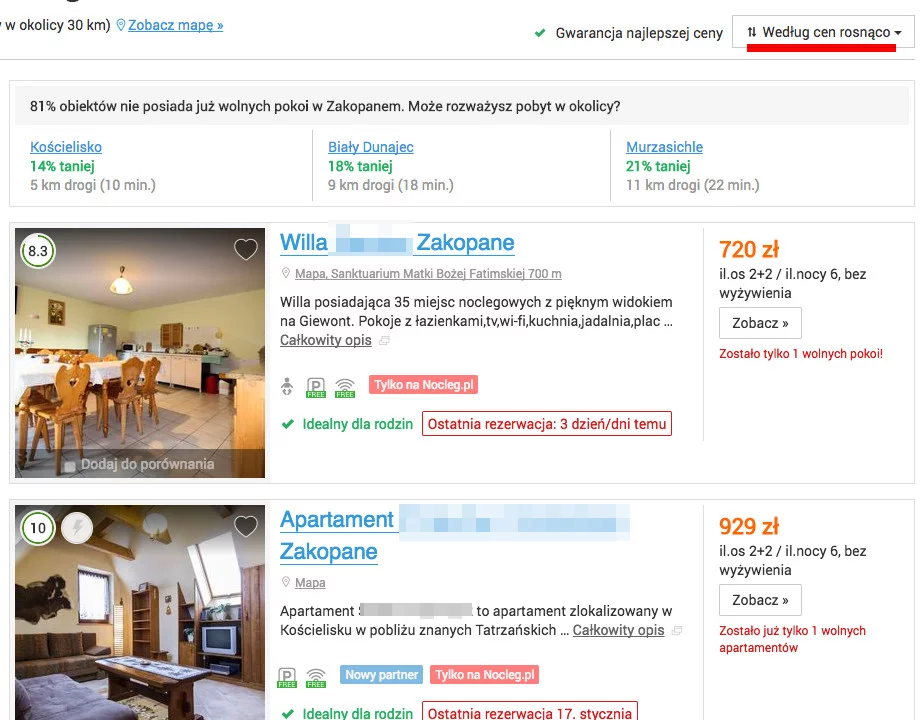Click 'Ostatnia rezerwacja: 3 dzień/dni temu' badge

coord(547,424)
